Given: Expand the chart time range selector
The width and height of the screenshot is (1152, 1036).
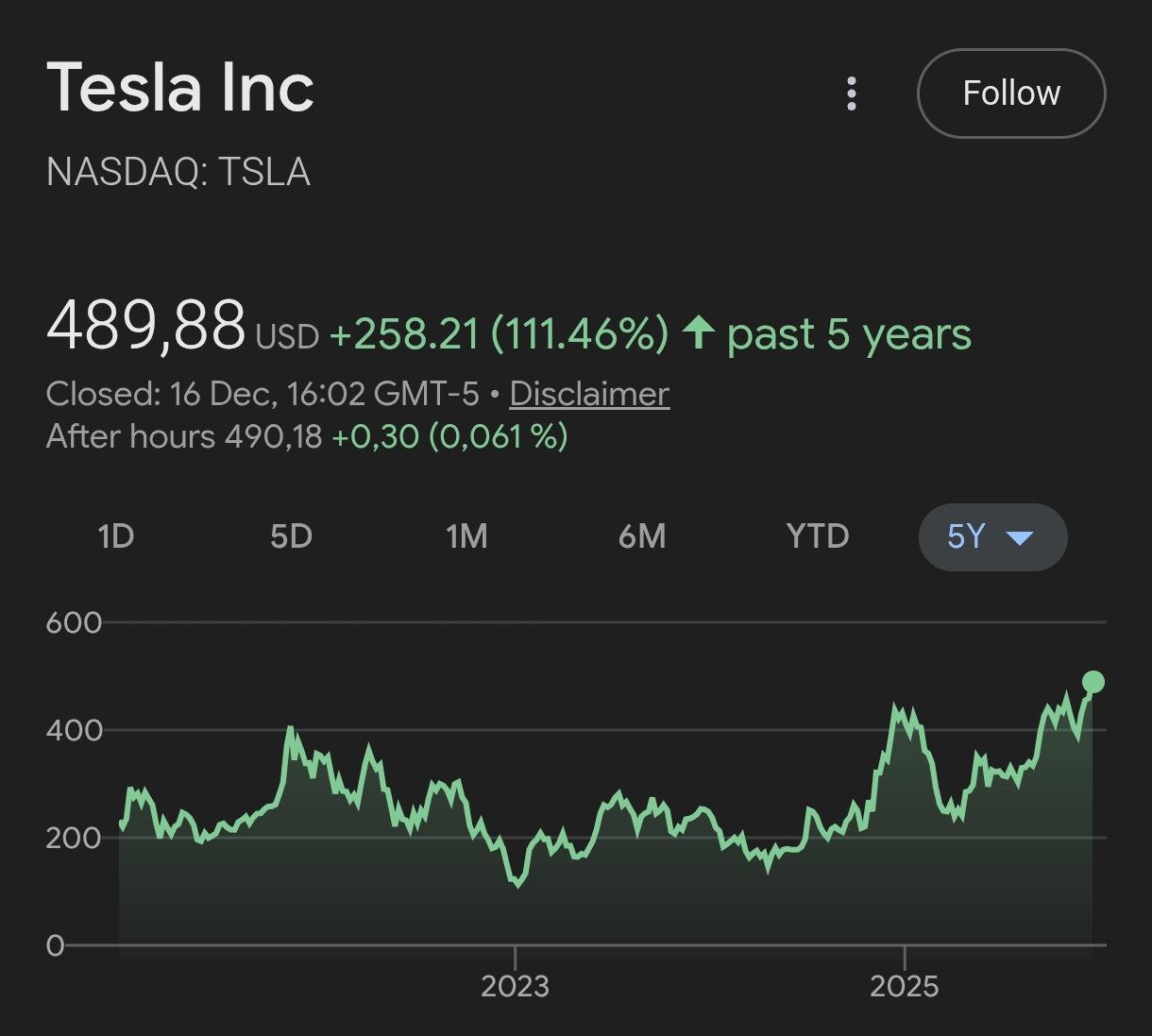Looking at the screenshot, I should click(x=991, y=536).
